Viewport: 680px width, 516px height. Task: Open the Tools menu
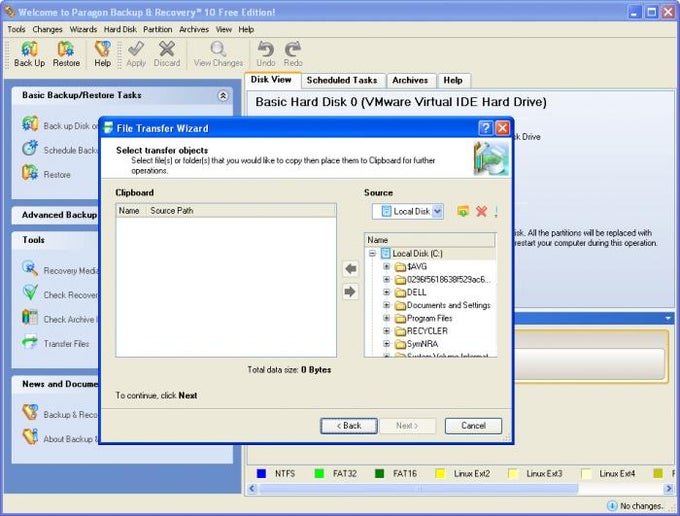[x=16, y=29]
